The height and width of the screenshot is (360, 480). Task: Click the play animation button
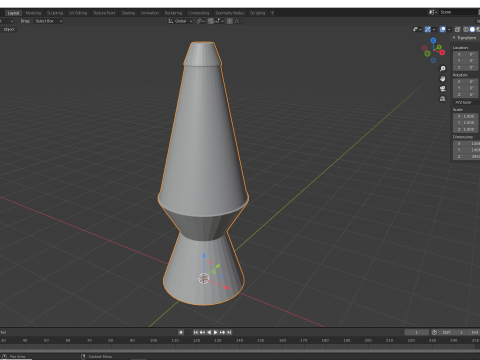(x=215, y=332)
